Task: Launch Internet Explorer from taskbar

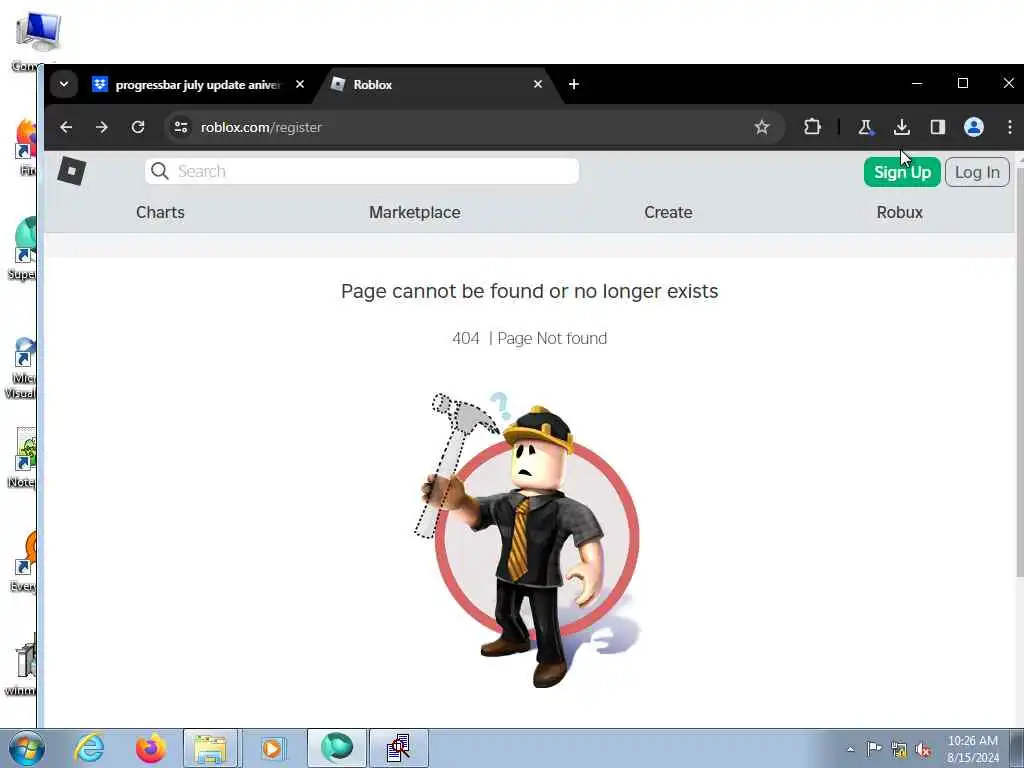Action: click(89, 748)
